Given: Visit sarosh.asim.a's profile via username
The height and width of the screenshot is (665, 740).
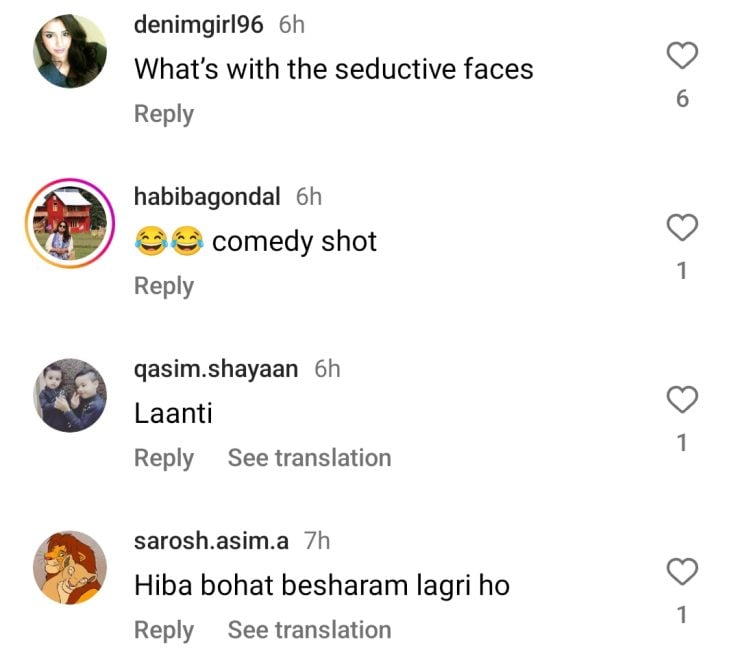Looking at the screenshot, I should click(211, 541).
